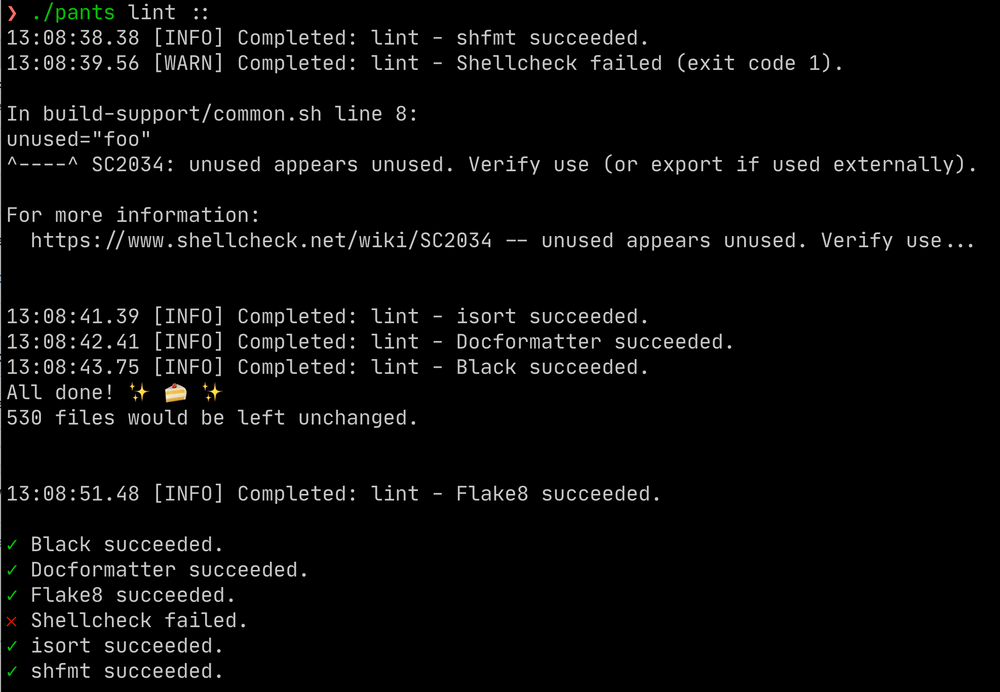Click the green checkmark beside Black succeeded
The height and width of the screenshot is (692, 1000).
(x=12, y=545)
